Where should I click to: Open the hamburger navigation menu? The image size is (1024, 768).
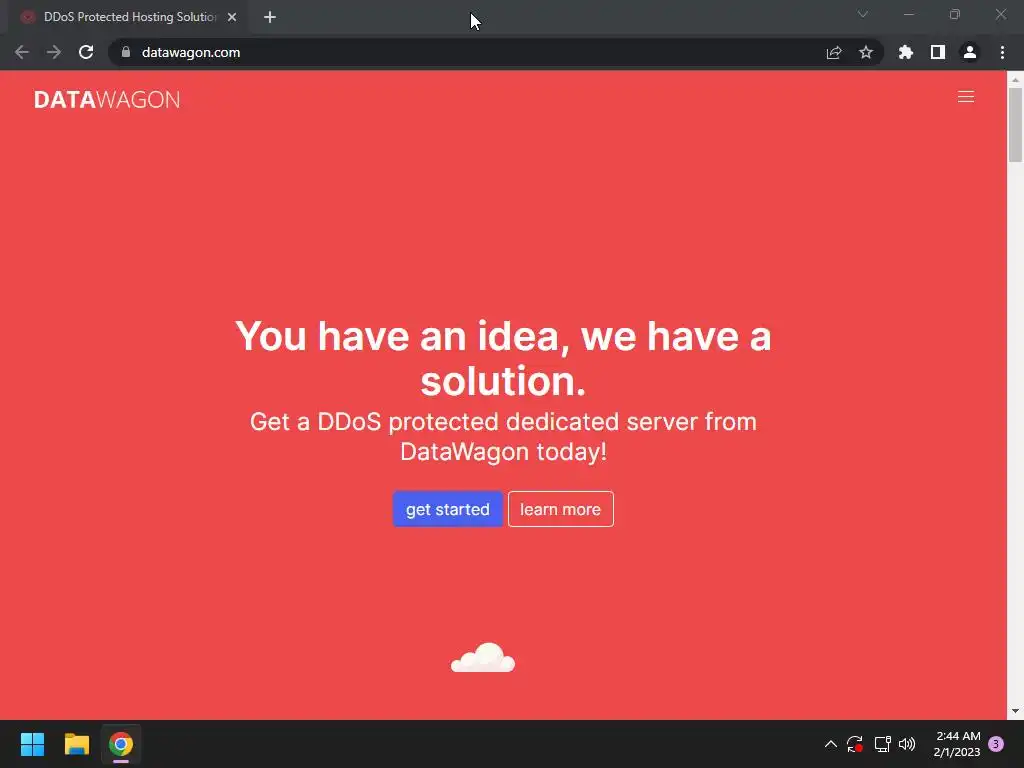(x=965, y=97)
